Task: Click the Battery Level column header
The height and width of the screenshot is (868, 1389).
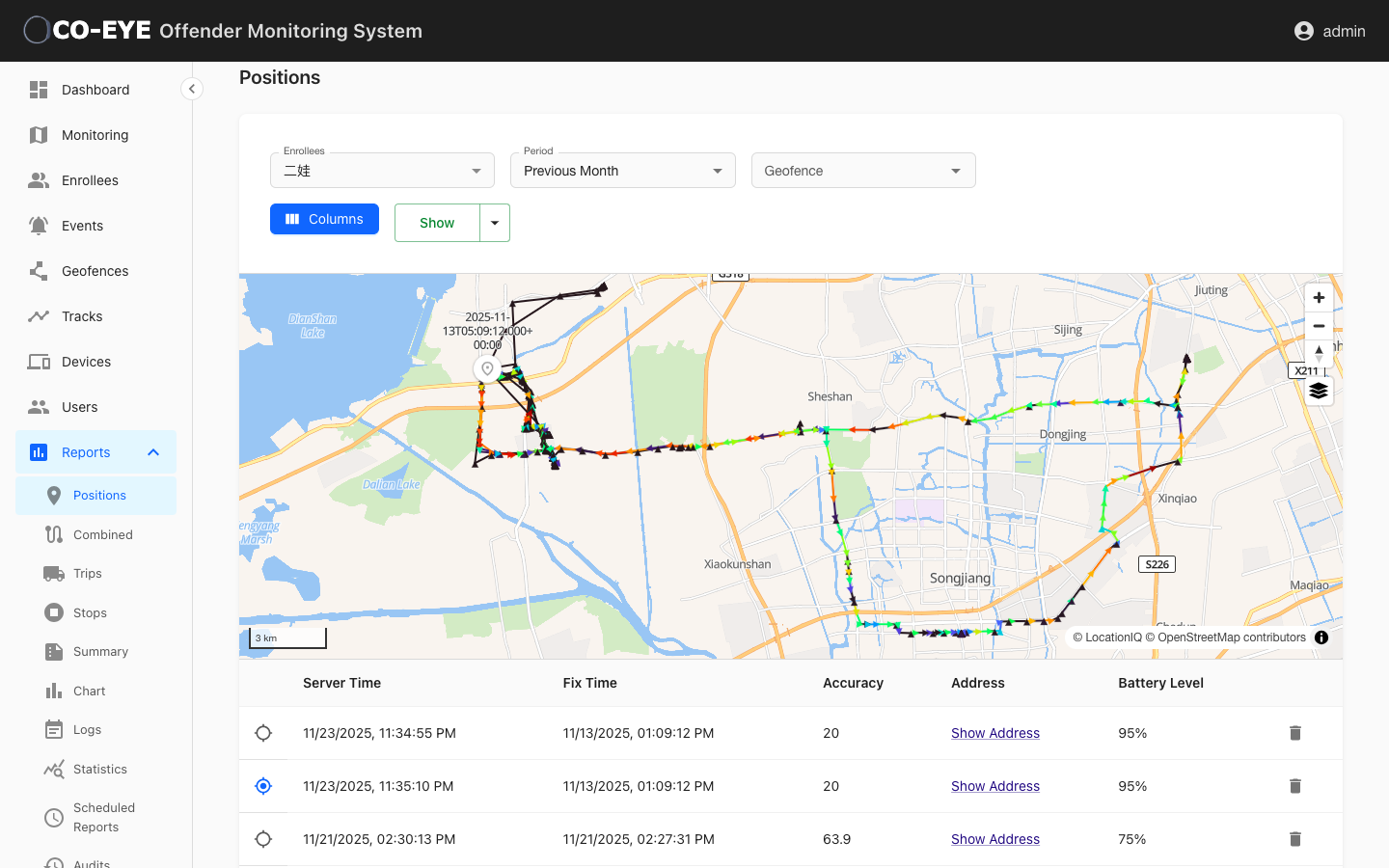Action: click(x=1160, y=683)
